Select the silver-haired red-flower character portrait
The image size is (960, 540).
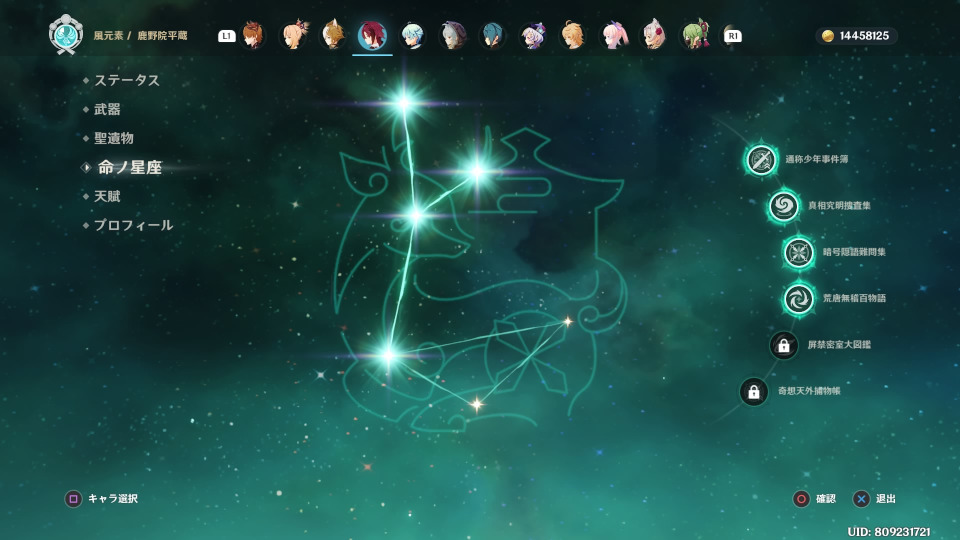click(654, 36)
